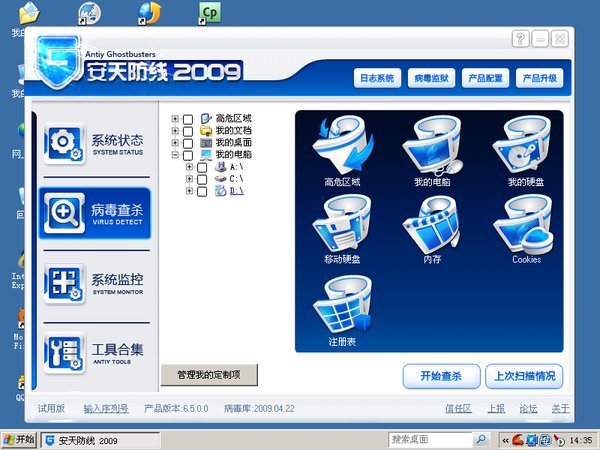The height and width of the screenshot is (450, 600).
Task: Click the C:\ hard drive icon
Action: click(x=220, y=179)
